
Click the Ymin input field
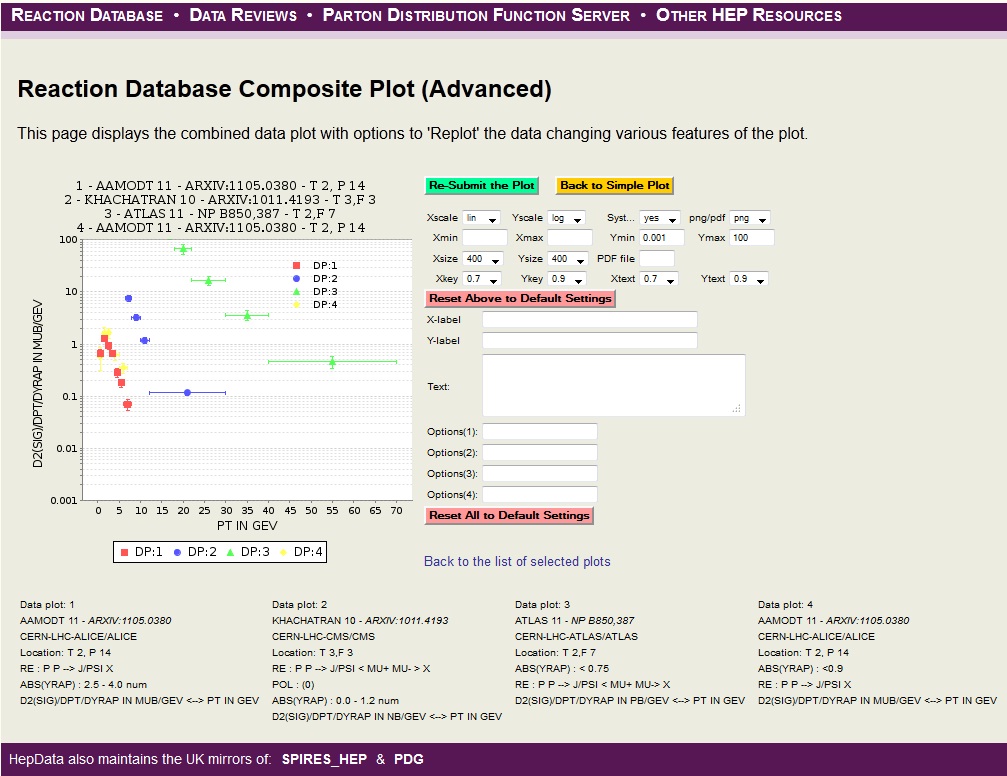point(662,238)
